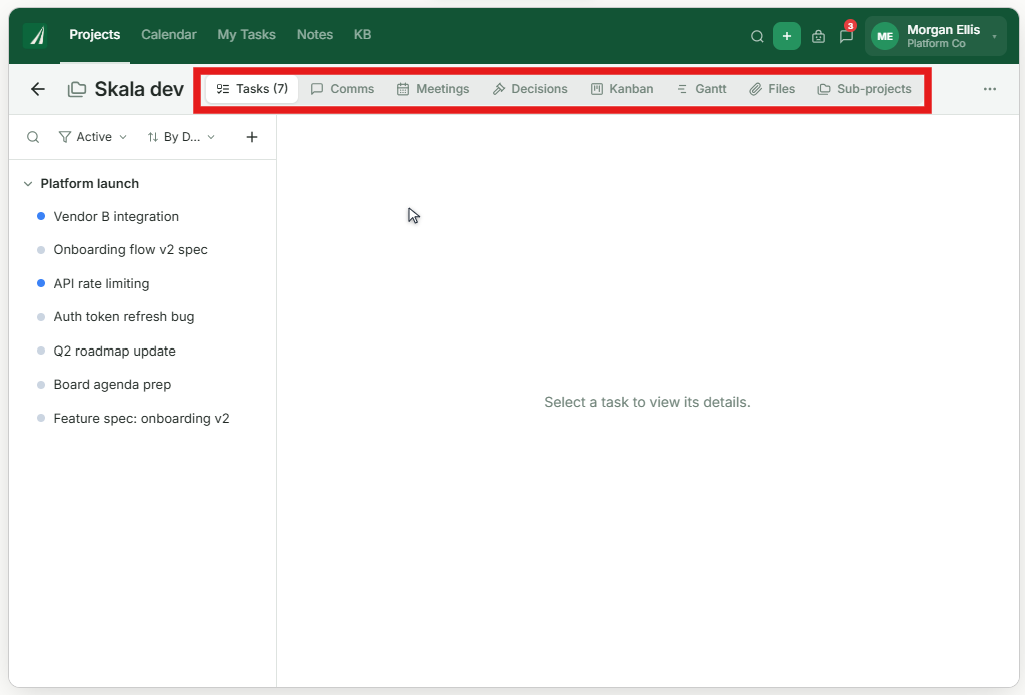Click status dot of Board agenda prep
This screenshot has width=1025, height=695.
click(41, 385)
